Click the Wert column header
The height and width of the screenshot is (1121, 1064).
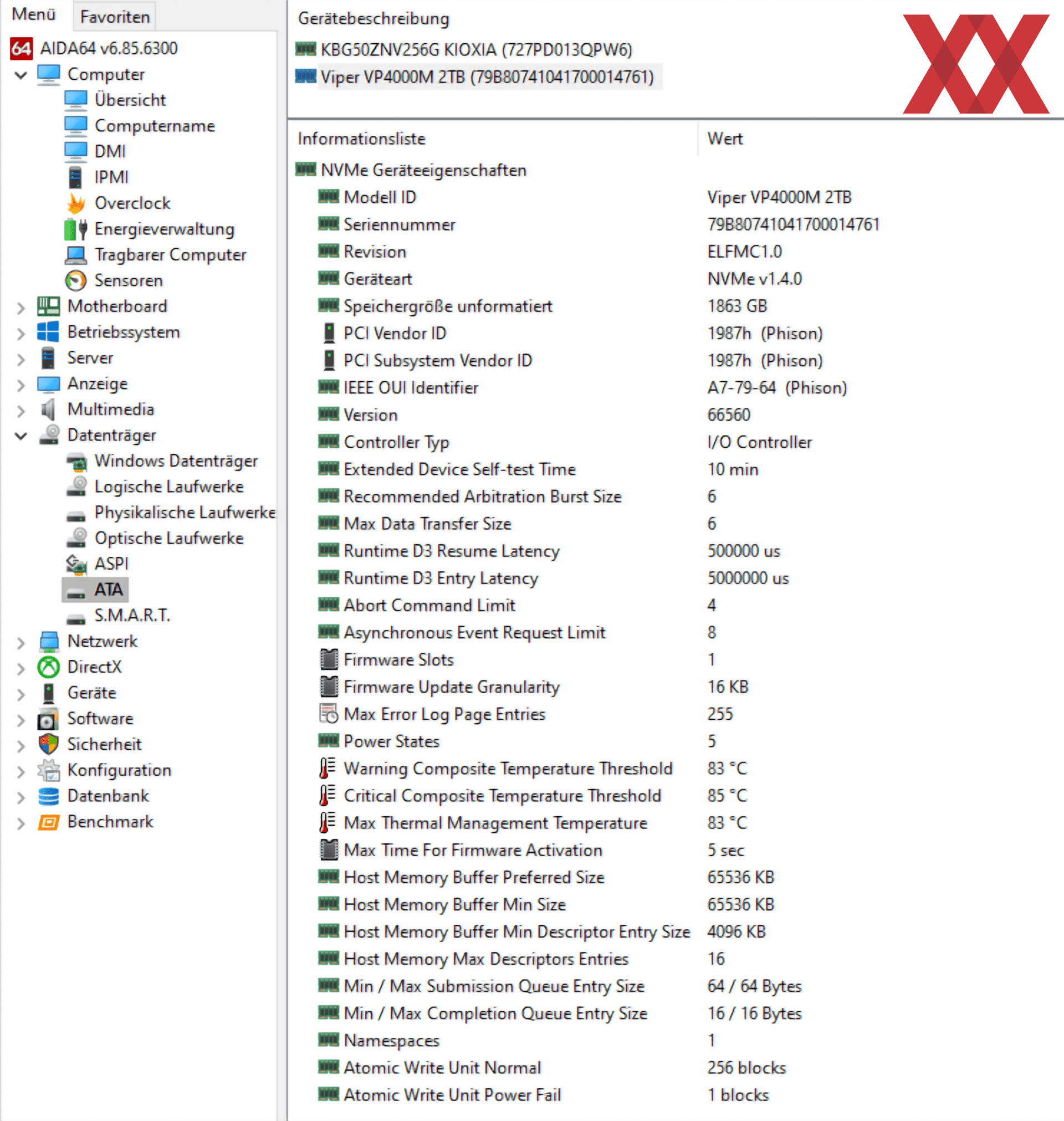tap(725, 140)
